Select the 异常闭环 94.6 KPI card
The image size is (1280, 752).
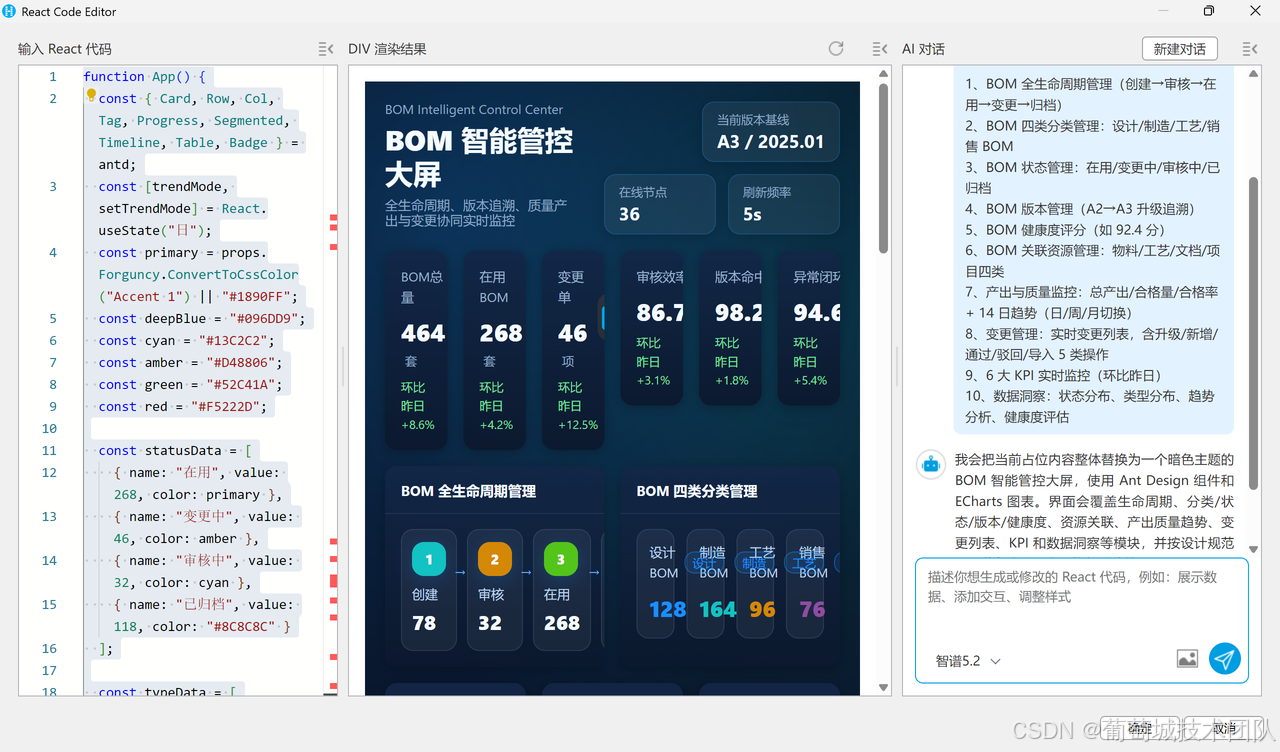(x=809, y=328)
